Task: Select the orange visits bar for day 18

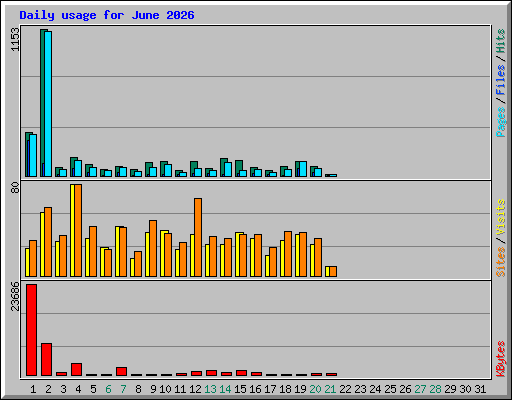Action: [x=288, y=254]
